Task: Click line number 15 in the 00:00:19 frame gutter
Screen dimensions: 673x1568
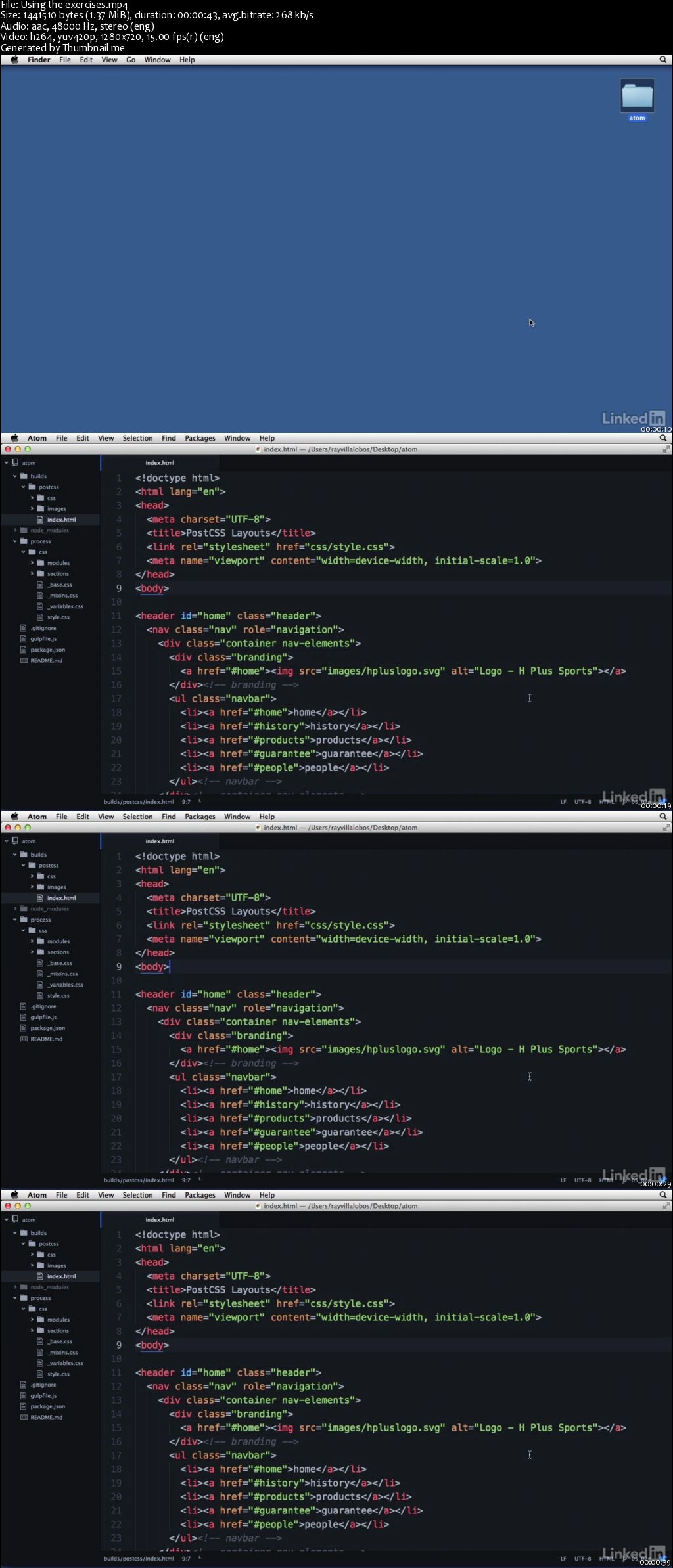Action: [116, 671]
